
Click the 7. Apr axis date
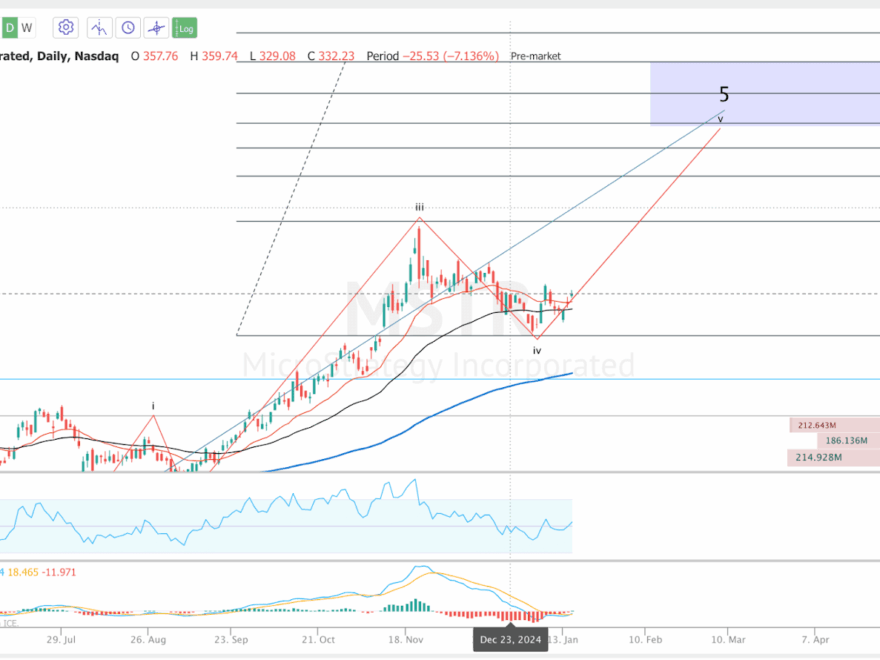point(815,640)
